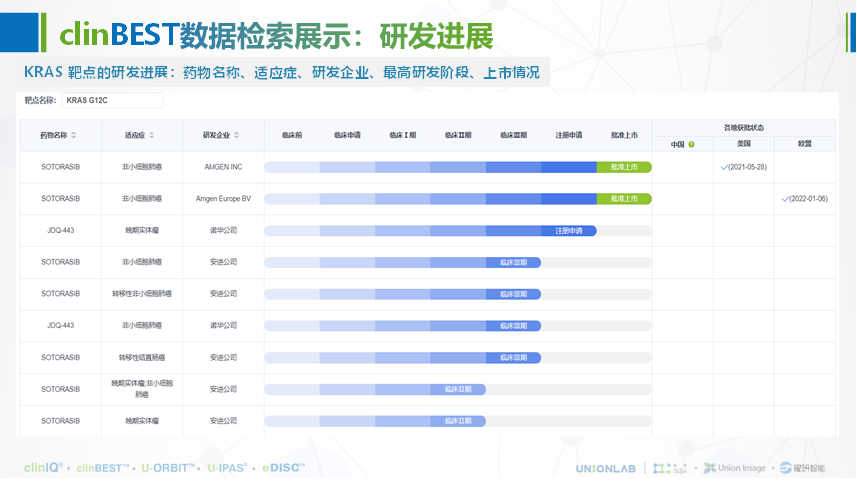
Task: Click the Union Image logo in the footer
Action: 734,468
